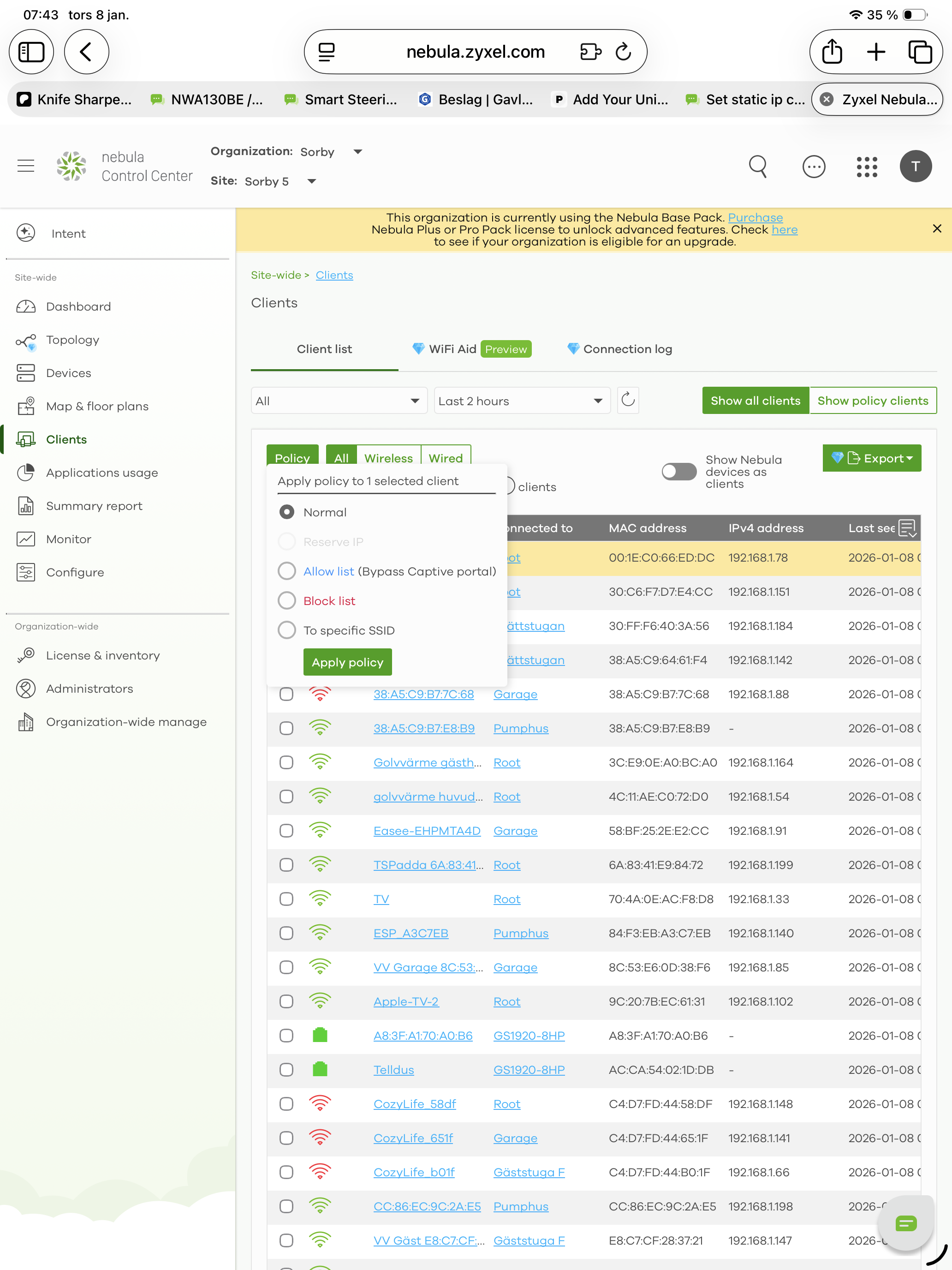This screenshot has height=1270, width=952.
Task: Expand the Organization Sorby dropdown
Action: [357, 151]
